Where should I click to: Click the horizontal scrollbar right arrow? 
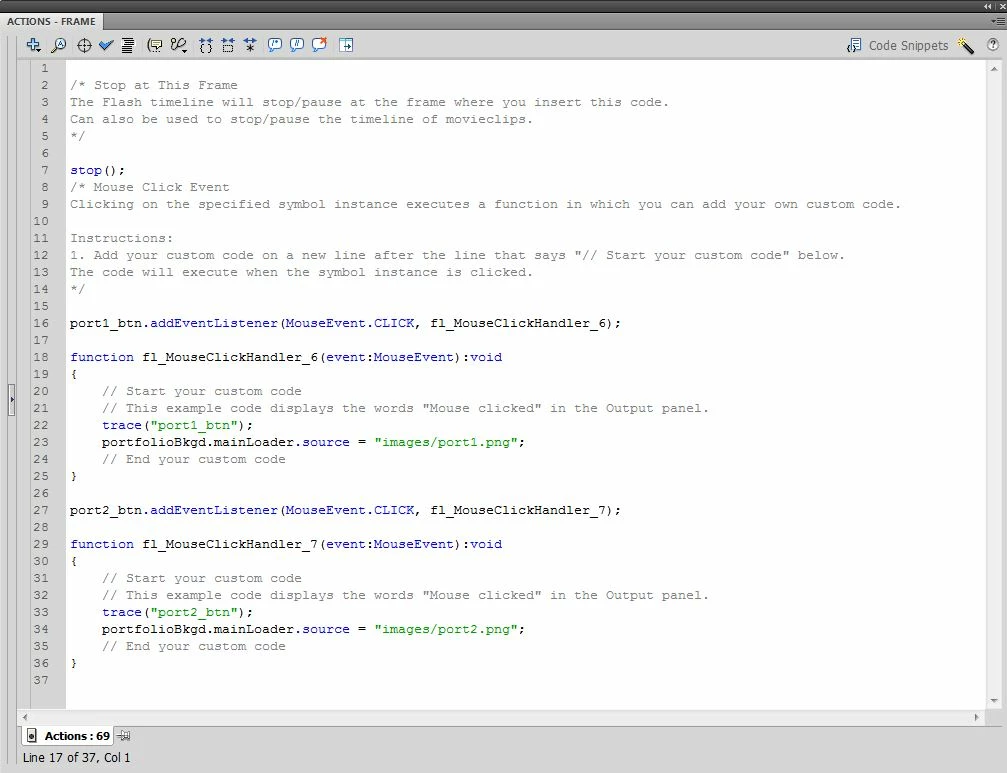coord(977,717)
